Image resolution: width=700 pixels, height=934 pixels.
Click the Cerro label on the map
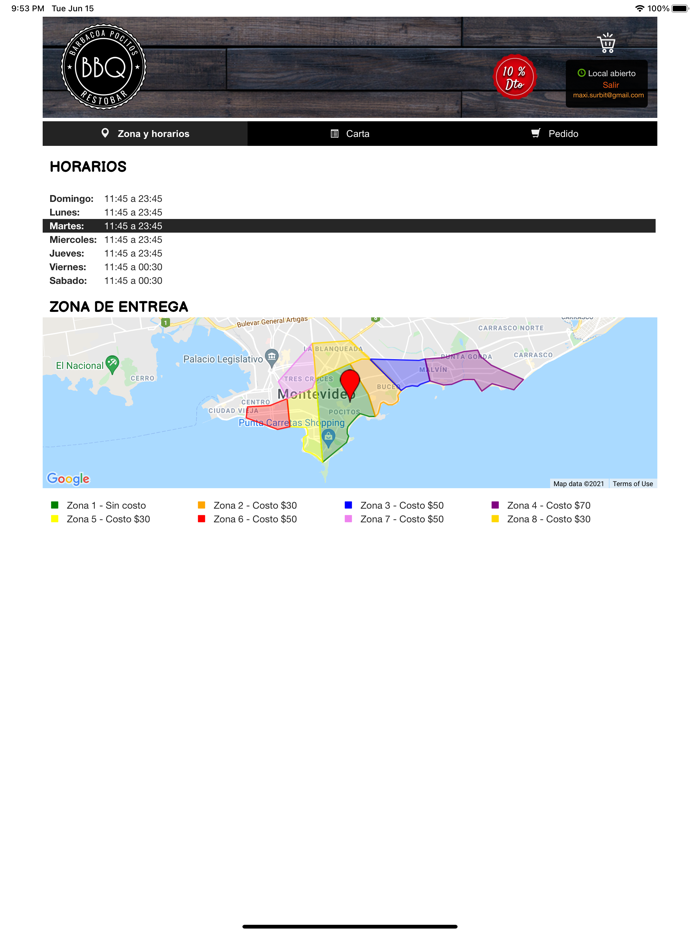pyautogui.click(x=142, y=378)
